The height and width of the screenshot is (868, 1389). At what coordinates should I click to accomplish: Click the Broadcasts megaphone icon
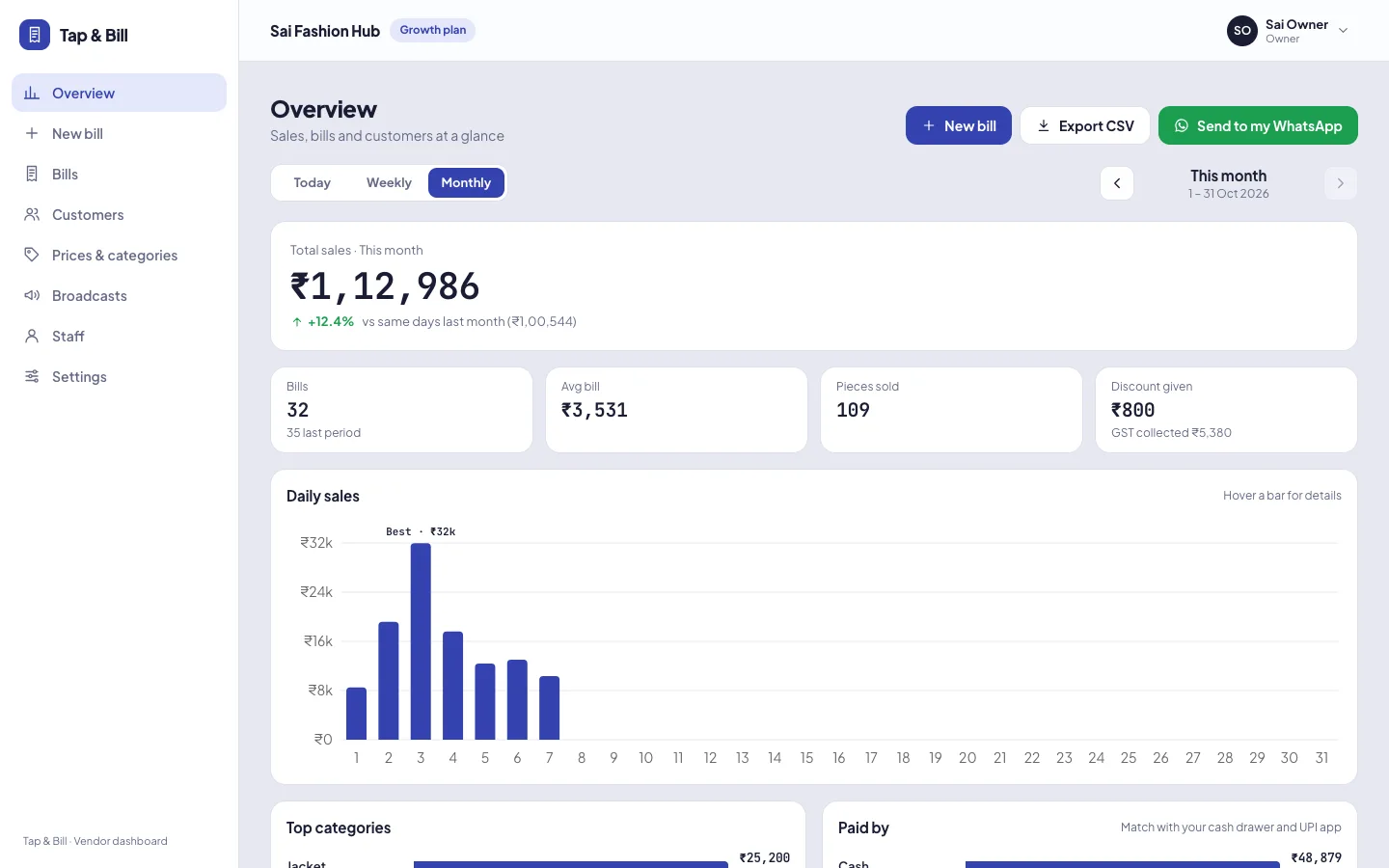coord(32,295)
